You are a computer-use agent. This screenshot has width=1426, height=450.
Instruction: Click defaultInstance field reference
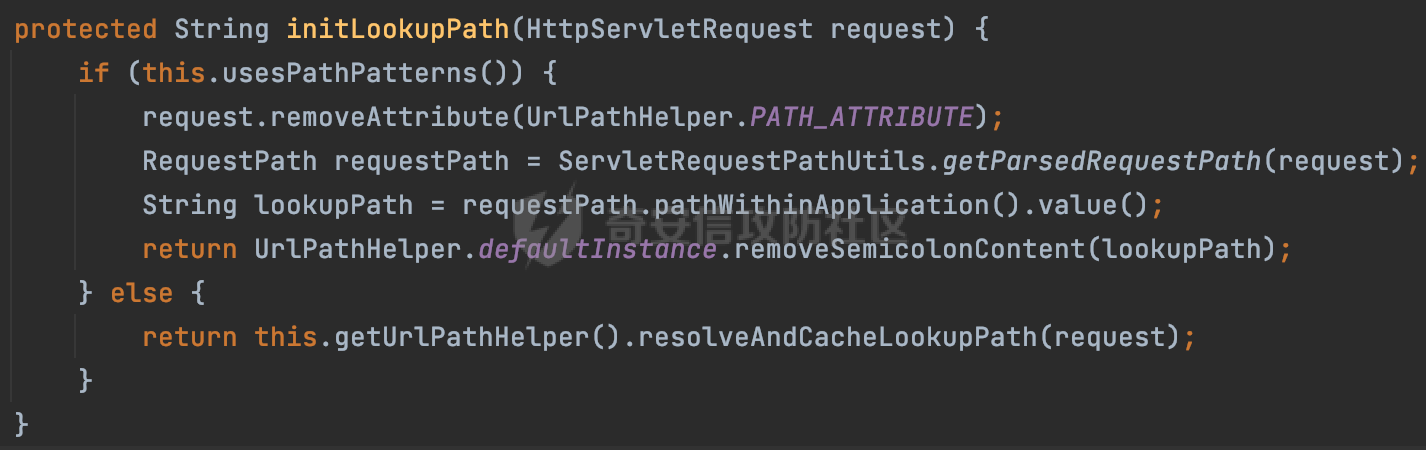point(598,249)
